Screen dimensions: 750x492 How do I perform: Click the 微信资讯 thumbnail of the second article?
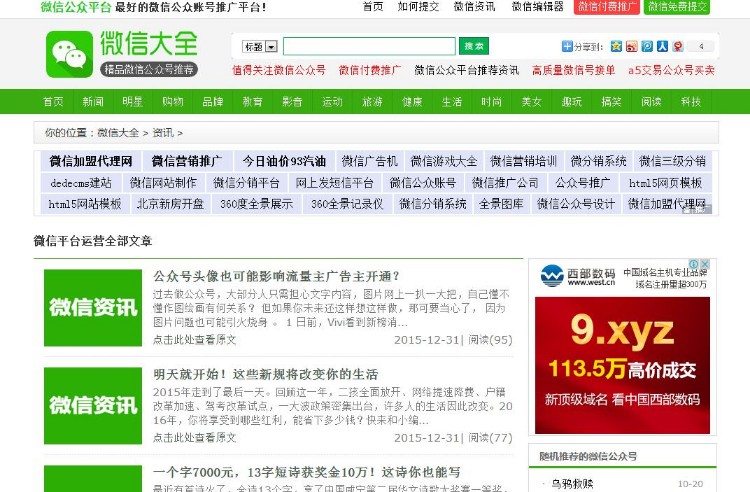[x=93, y=405]
